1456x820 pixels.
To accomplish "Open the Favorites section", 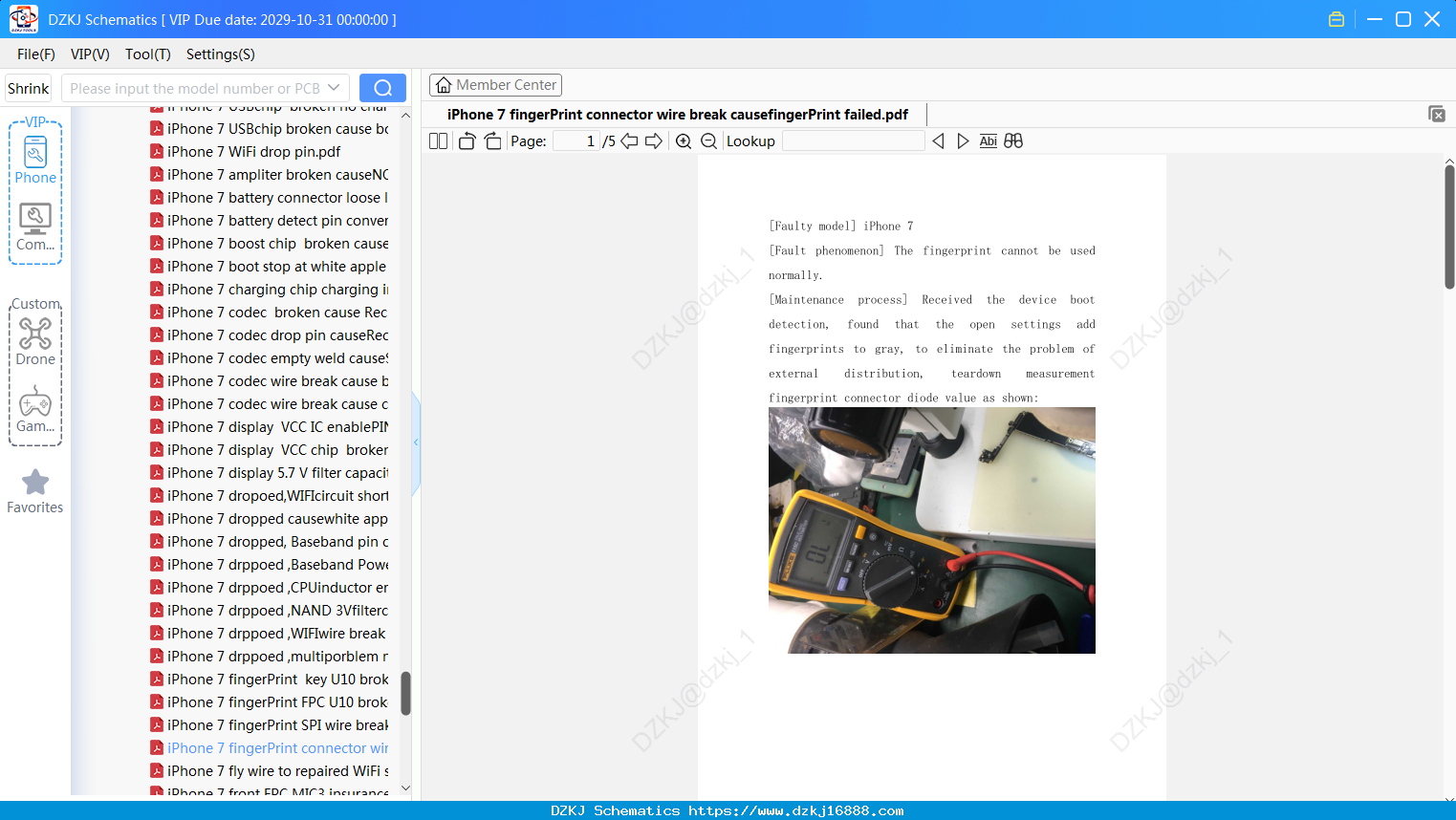I will pyautogui.click(x=35, y=491).
